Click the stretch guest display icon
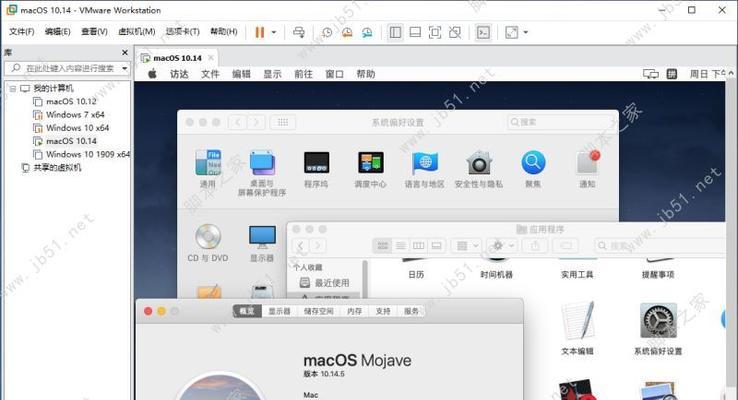The image size is (738, 400). pyautogui.click(x=512, y=32)
